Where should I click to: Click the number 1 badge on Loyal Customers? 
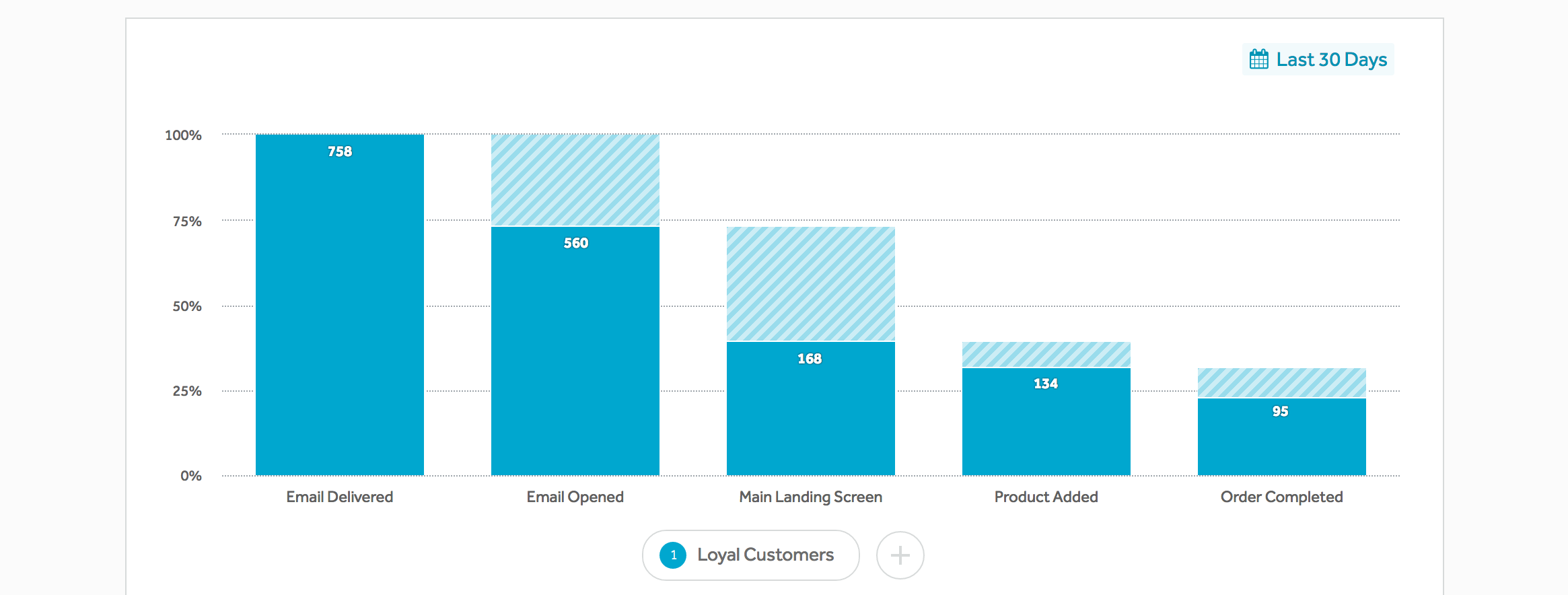pos(673,555)
